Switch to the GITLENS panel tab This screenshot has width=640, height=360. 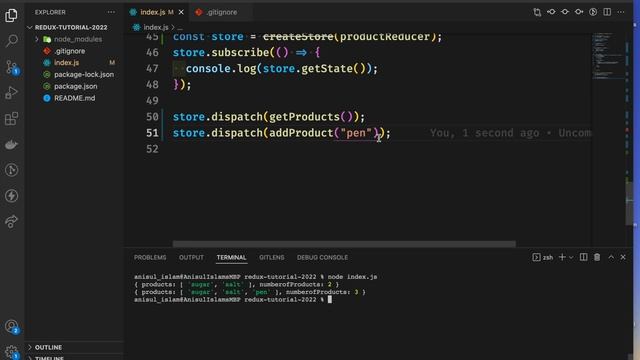point(271,258)
